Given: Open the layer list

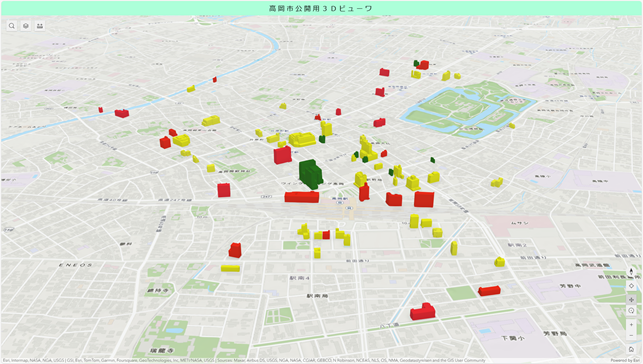Looking at the screenshot, I should pos(26,26).
